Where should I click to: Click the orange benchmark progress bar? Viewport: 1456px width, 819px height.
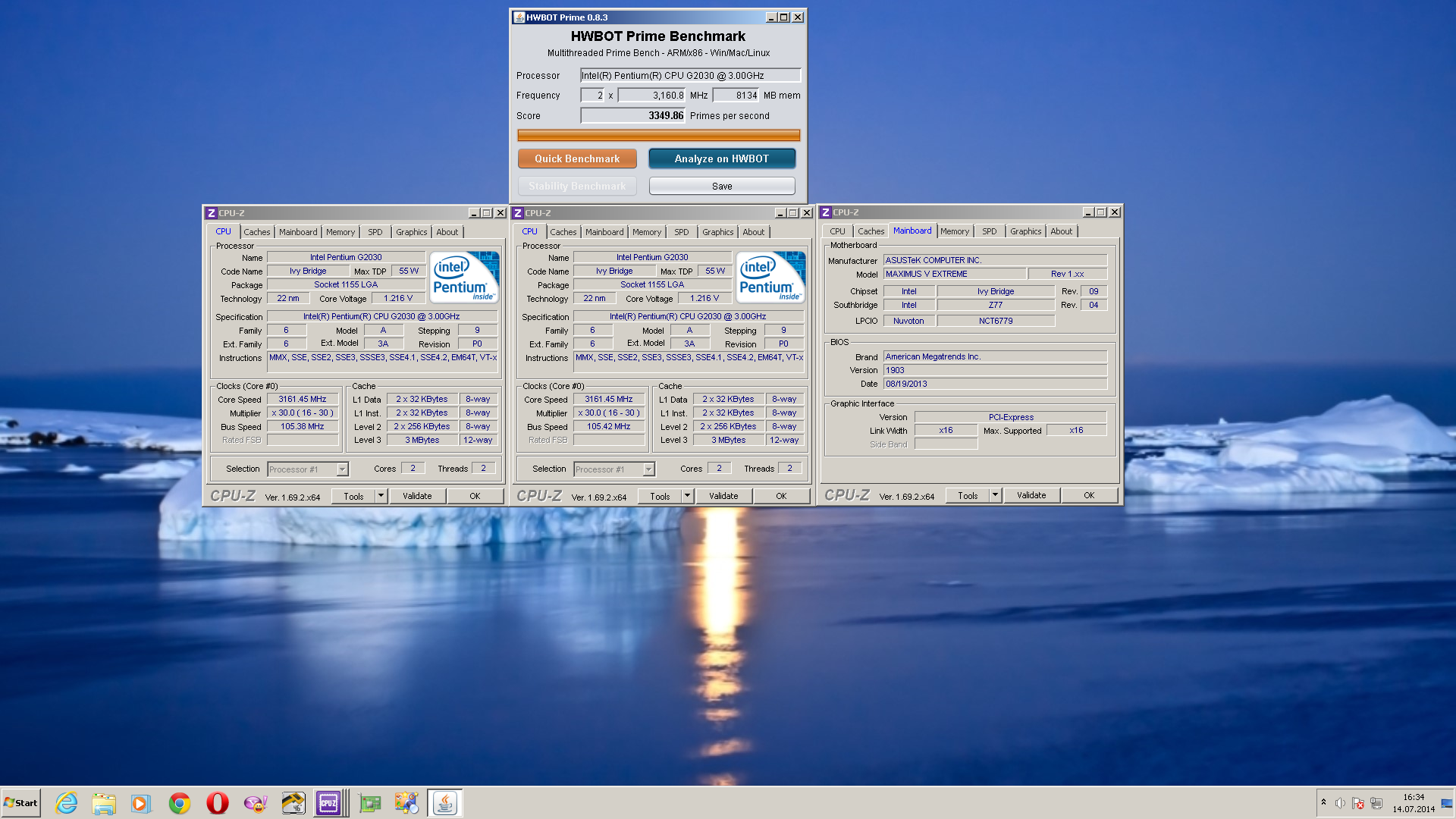658,135
